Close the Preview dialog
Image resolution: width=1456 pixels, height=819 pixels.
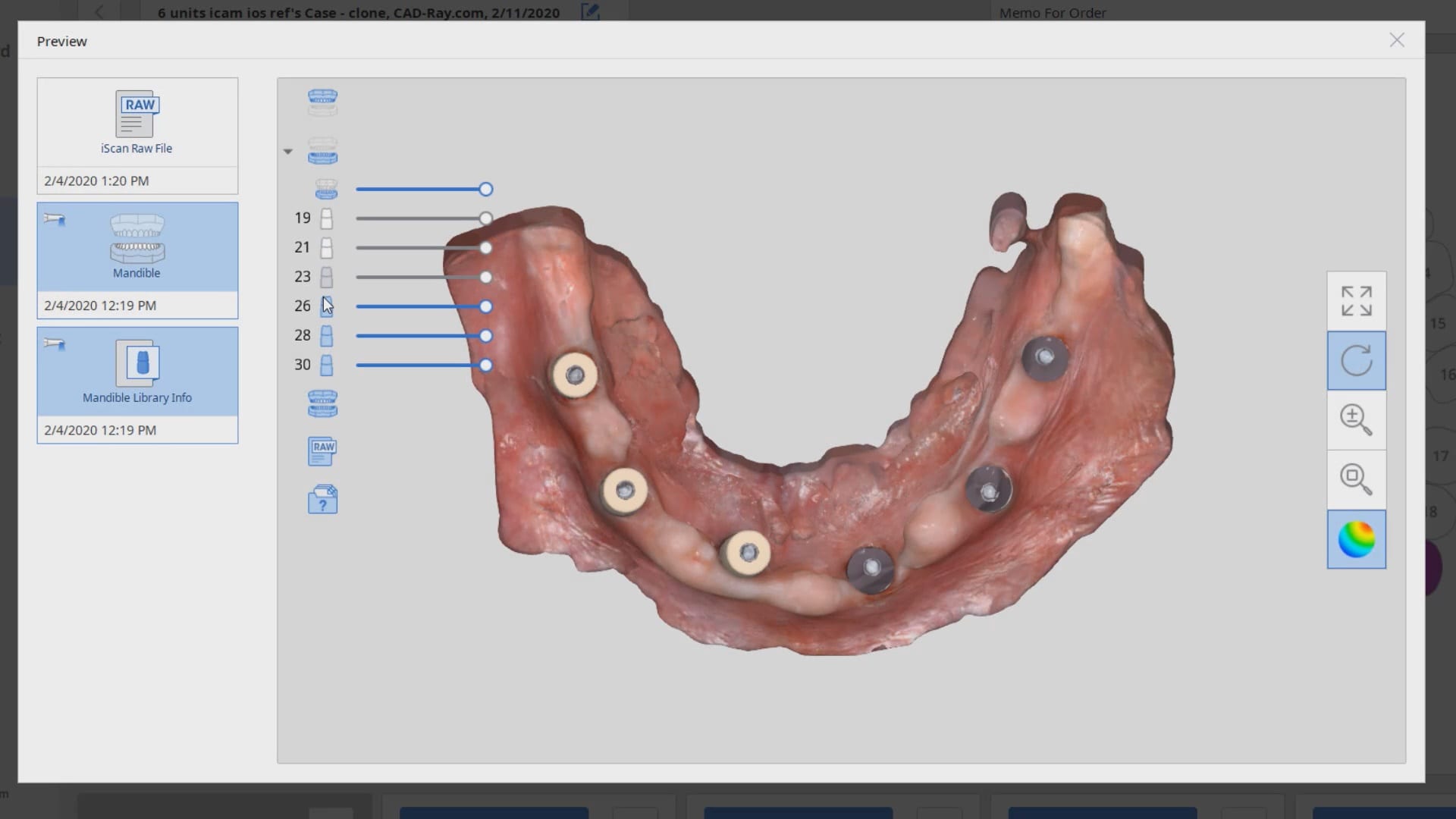tap(1396, 40)
